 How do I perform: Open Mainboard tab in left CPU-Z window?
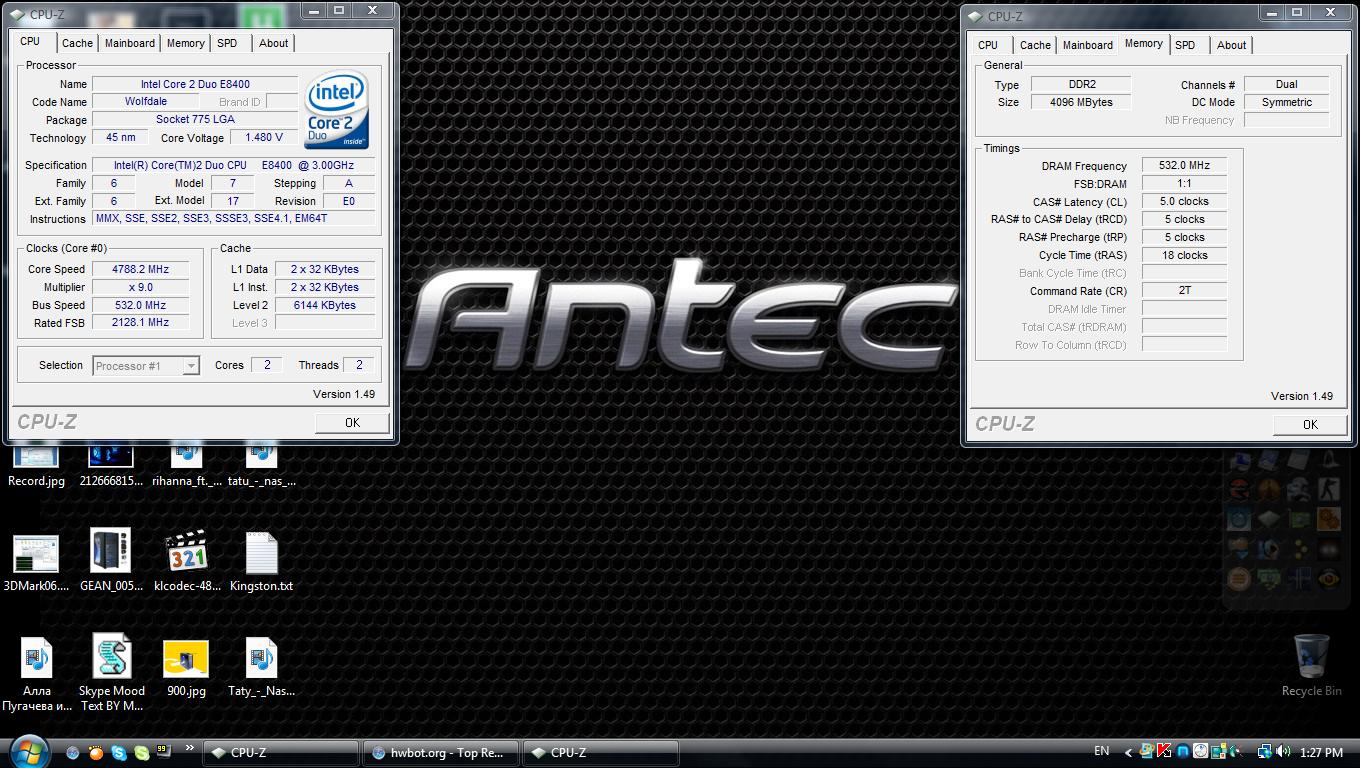[130, 43]
